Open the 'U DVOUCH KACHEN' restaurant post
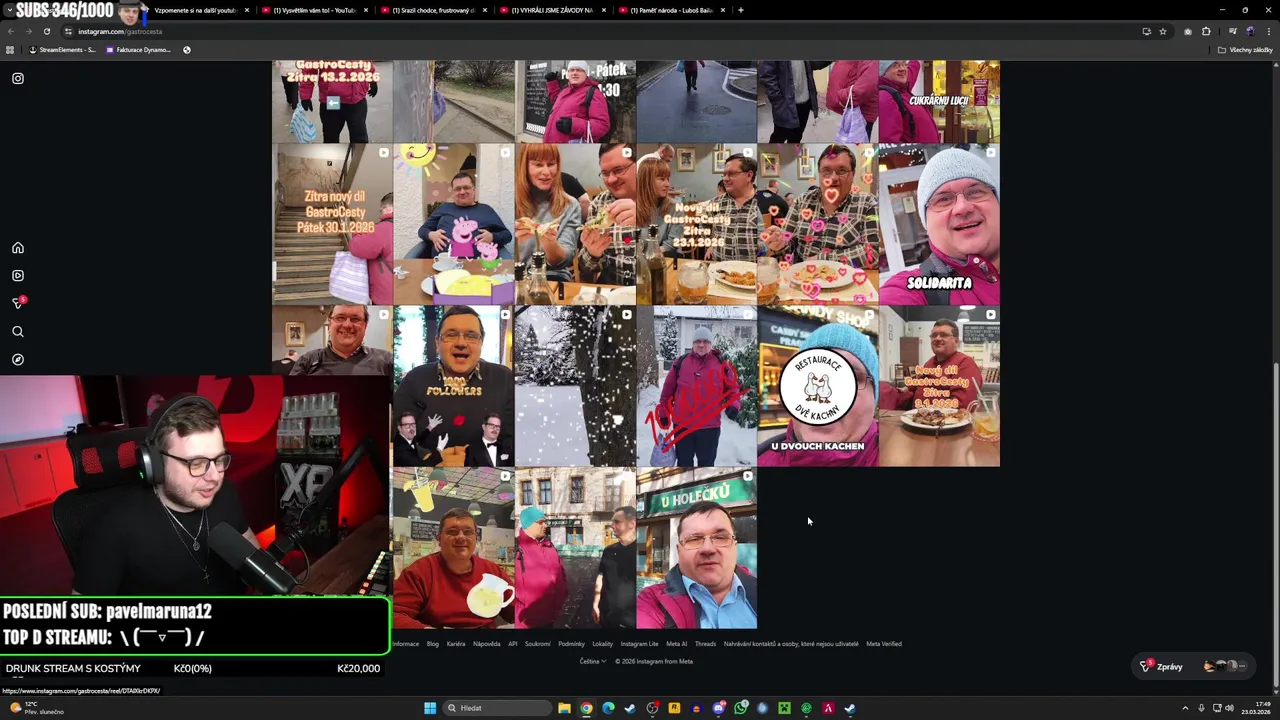1280x720 pixels. [x=817, y=386]
